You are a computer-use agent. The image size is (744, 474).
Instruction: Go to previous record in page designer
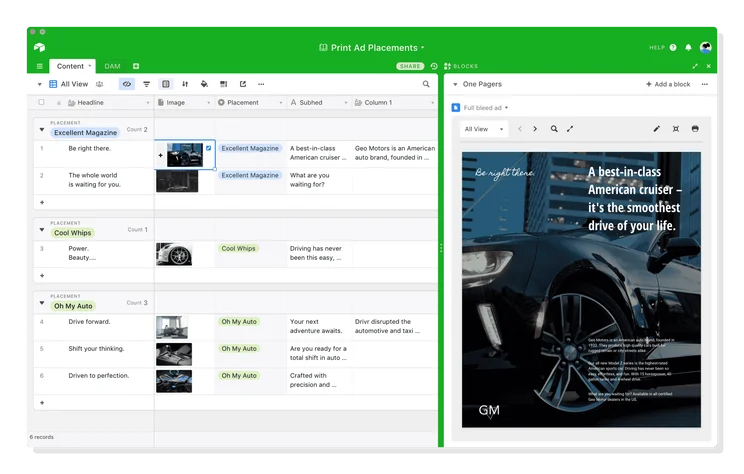pos(520,129)
